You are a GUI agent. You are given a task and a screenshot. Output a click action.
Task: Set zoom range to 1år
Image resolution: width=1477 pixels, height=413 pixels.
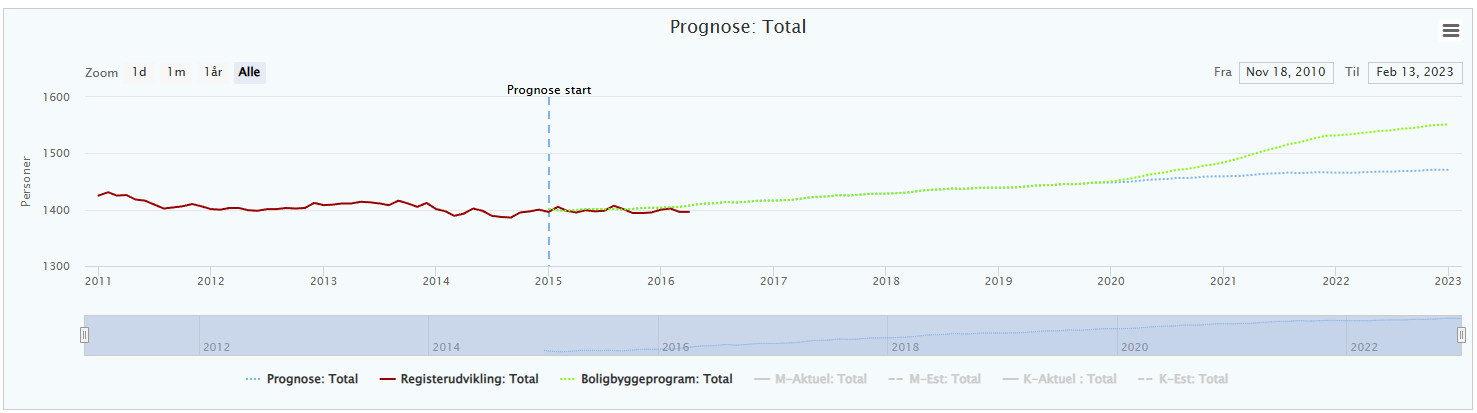pos(213,72)
